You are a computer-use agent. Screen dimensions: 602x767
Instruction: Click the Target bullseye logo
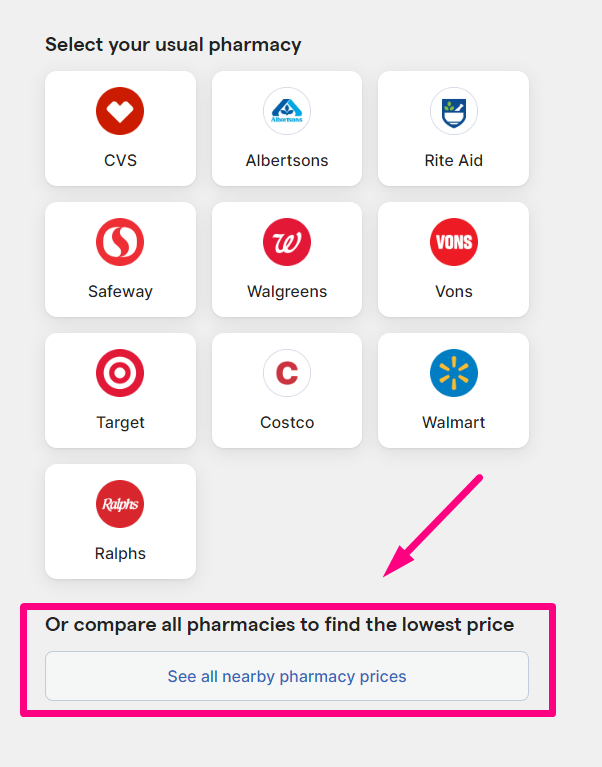[x=120, y=373]
